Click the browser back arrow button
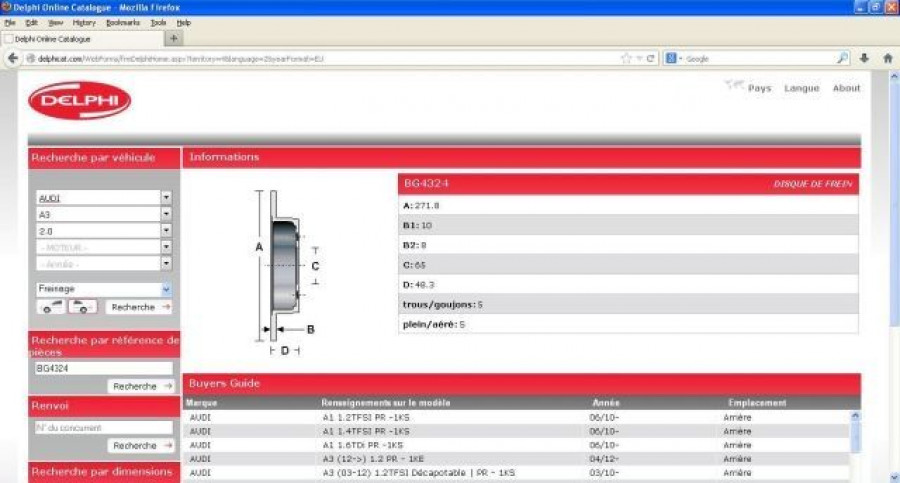 click(13, 58)
